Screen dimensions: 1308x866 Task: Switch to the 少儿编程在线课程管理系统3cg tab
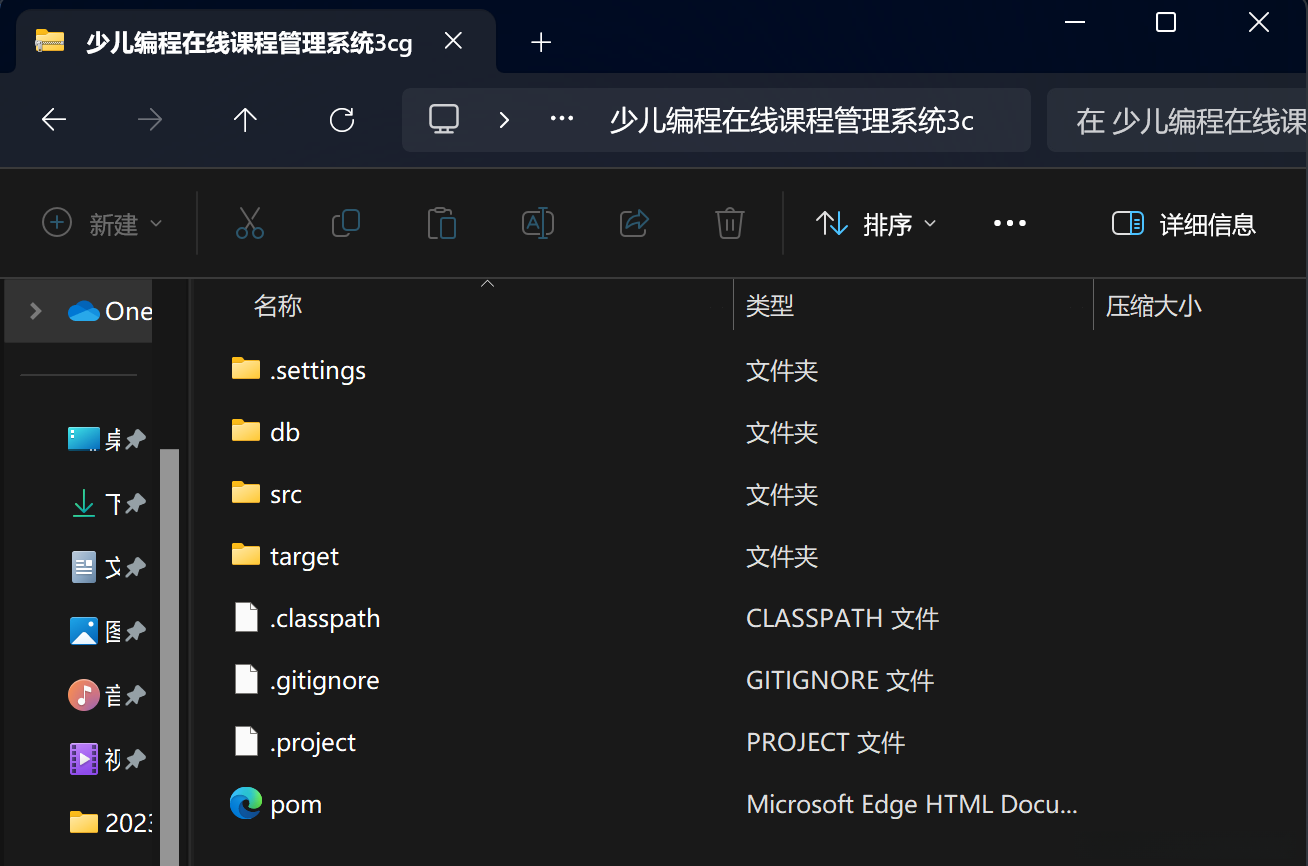tap(256, 42)
